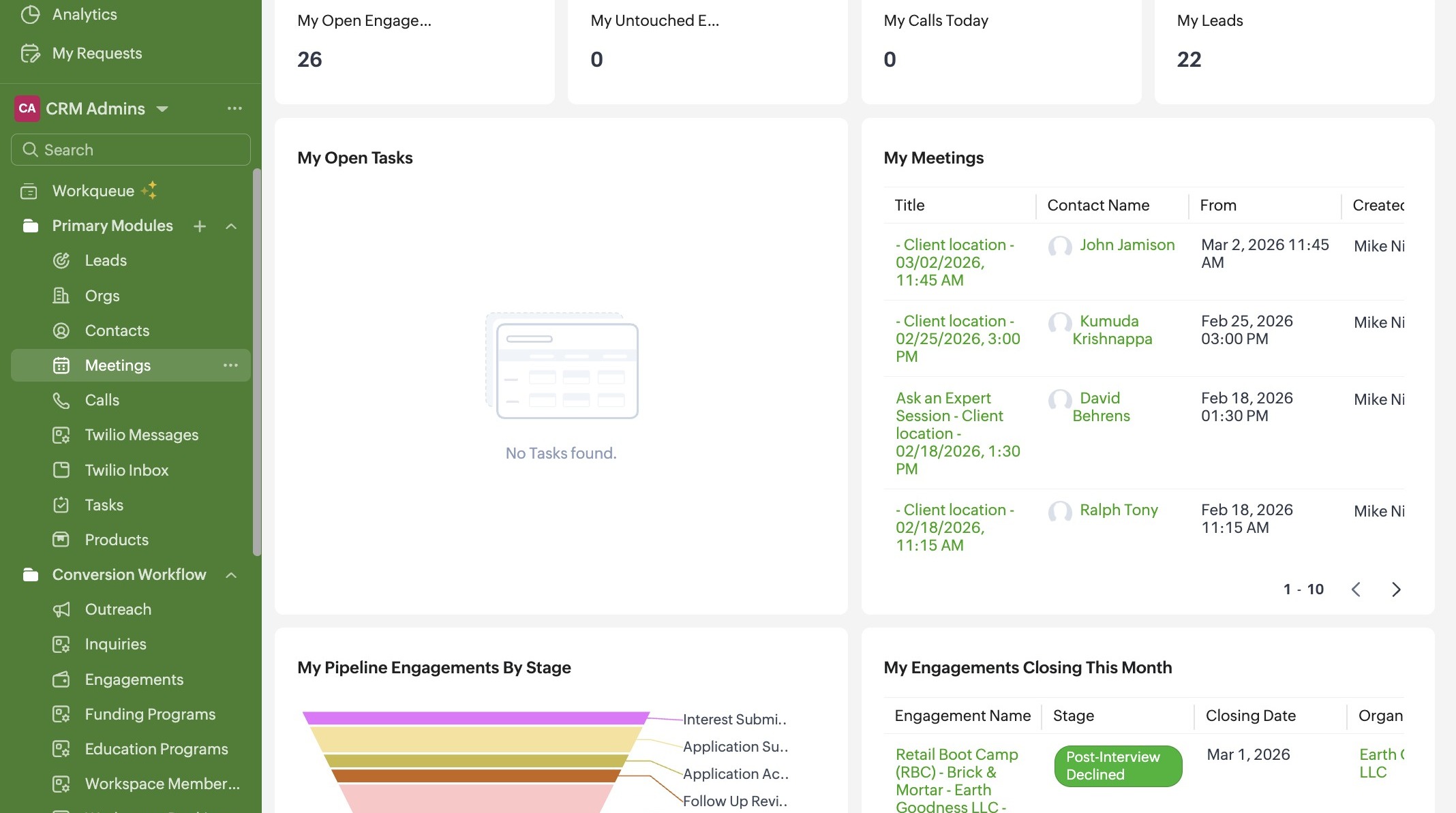Go to next page of My Meetings
The image size is (1456, 813).
[1395, 589]
